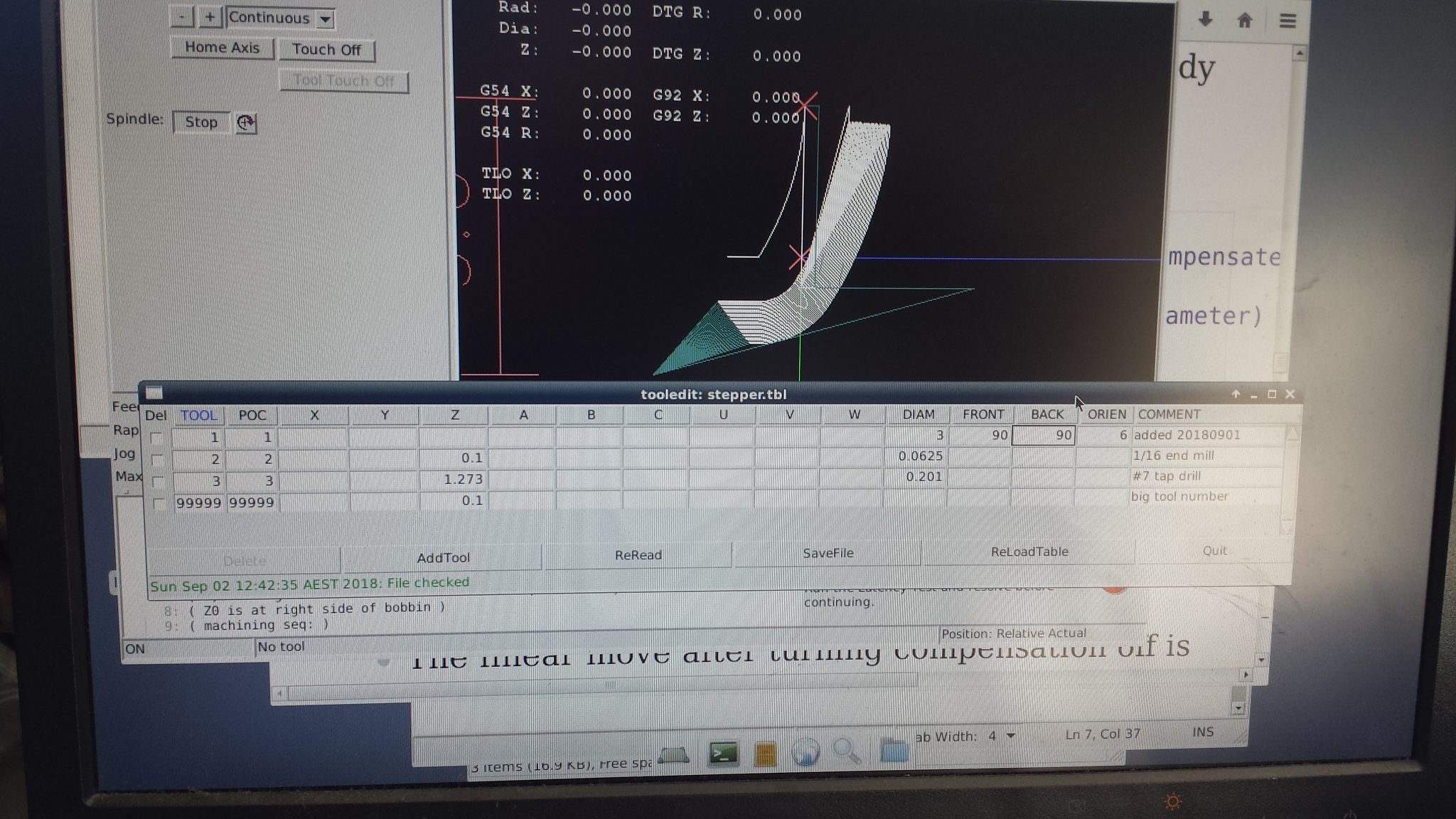Click the BACK cell for tool 1
This screenshot has height=819, width=1456.
click(1043, 435)
